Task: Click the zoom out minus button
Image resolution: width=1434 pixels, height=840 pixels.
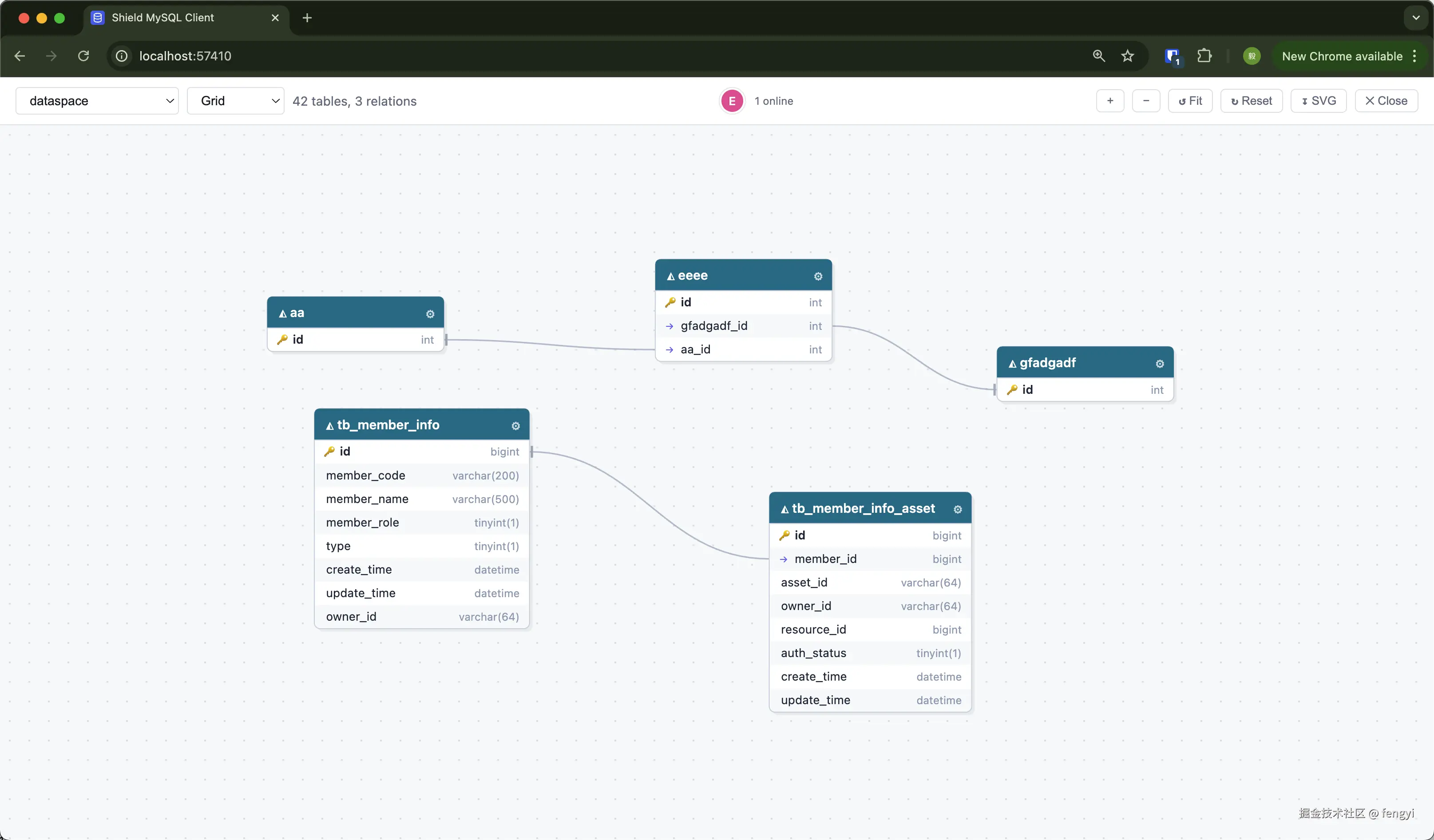Action: click(1145, 101)
